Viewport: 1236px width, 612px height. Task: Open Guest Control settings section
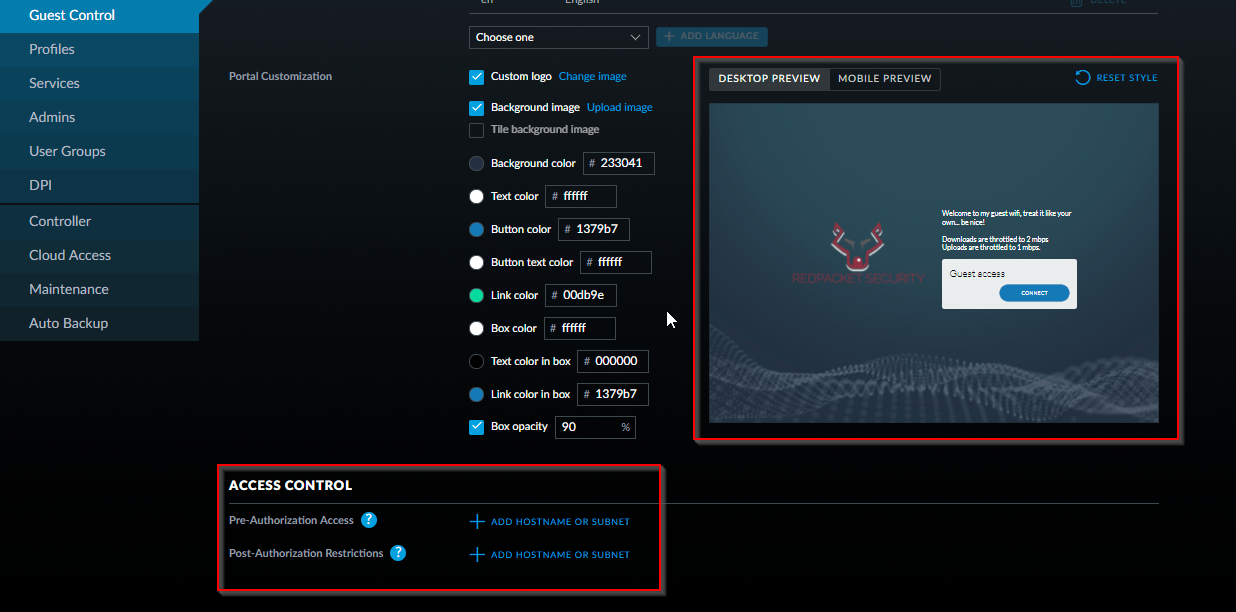click(x=99, y=15)
